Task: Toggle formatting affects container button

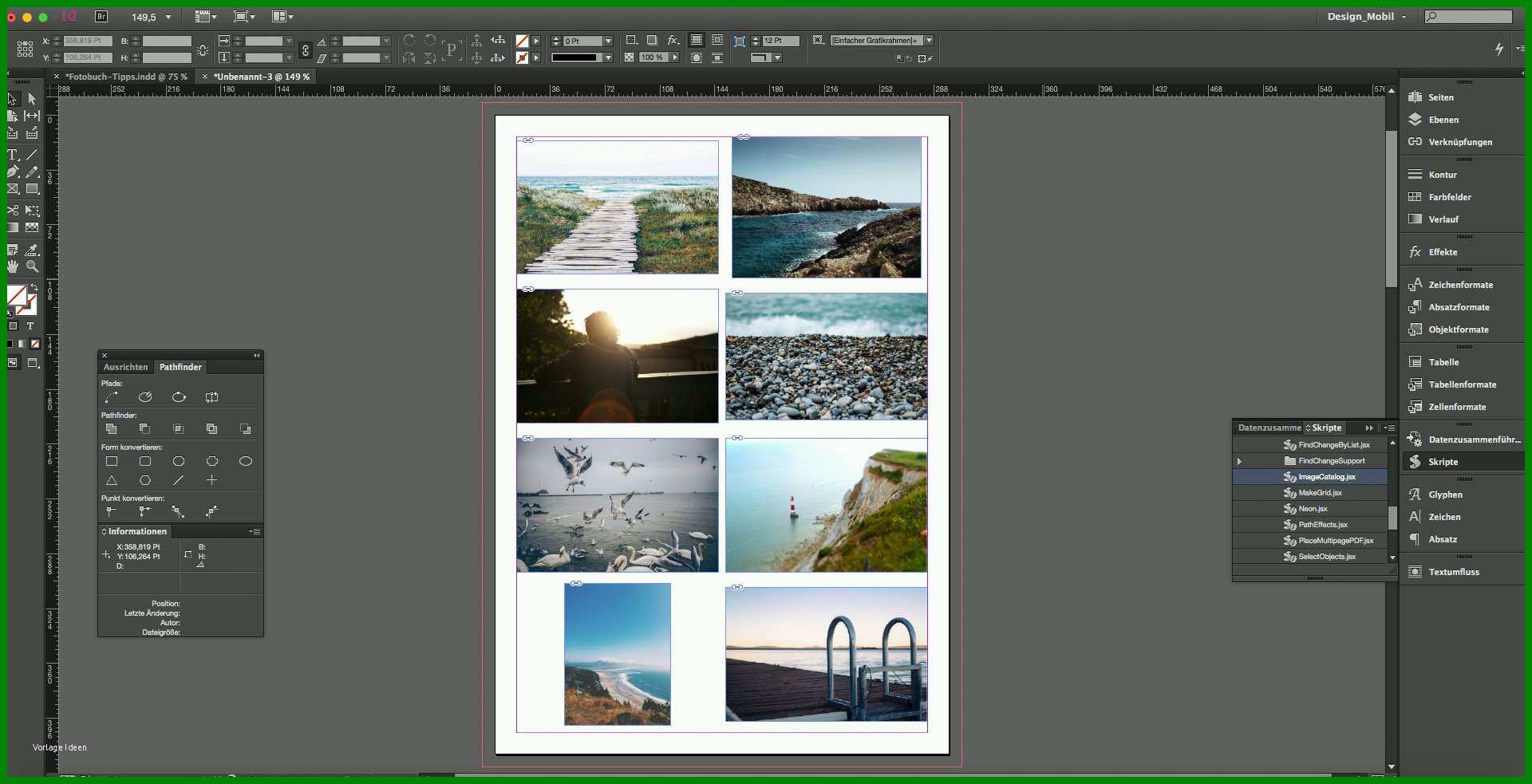Action: click(13, 326)
